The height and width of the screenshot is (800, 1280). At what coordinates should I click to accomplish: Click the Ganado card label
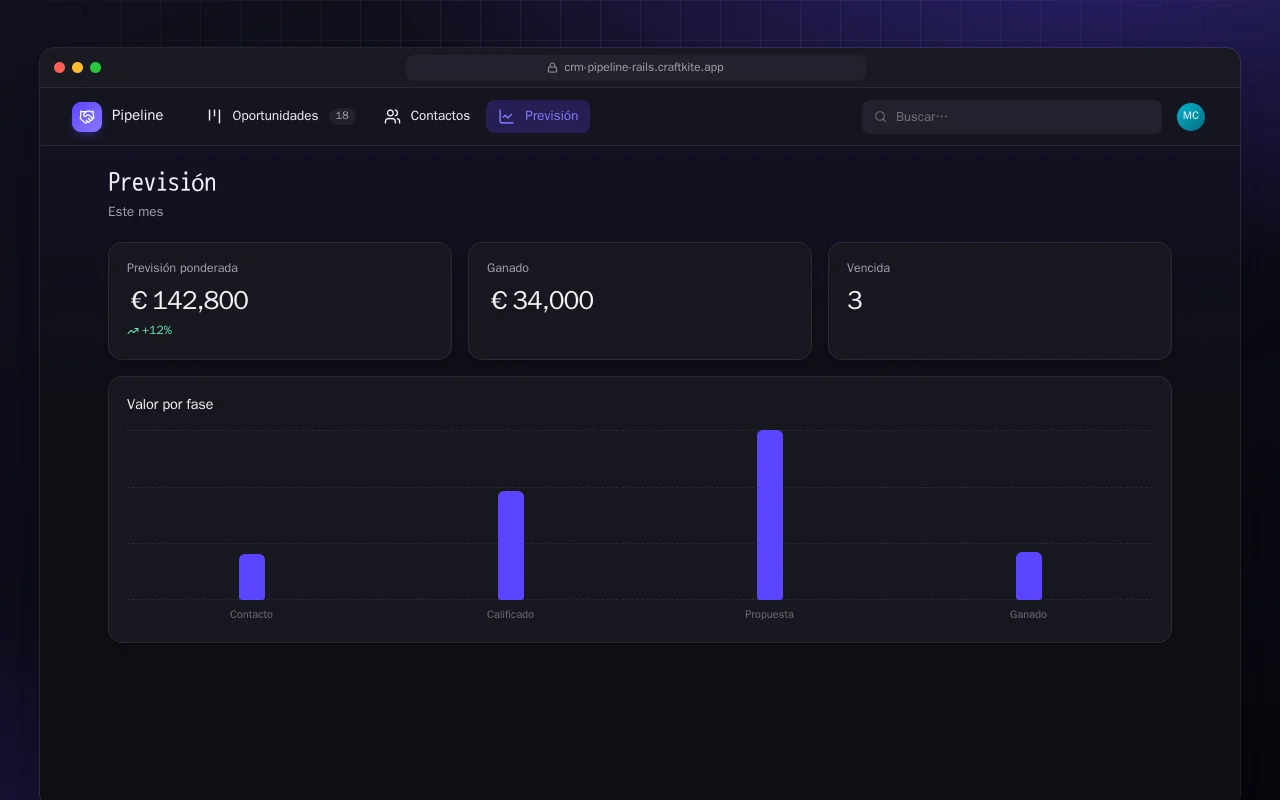point(508,268)
